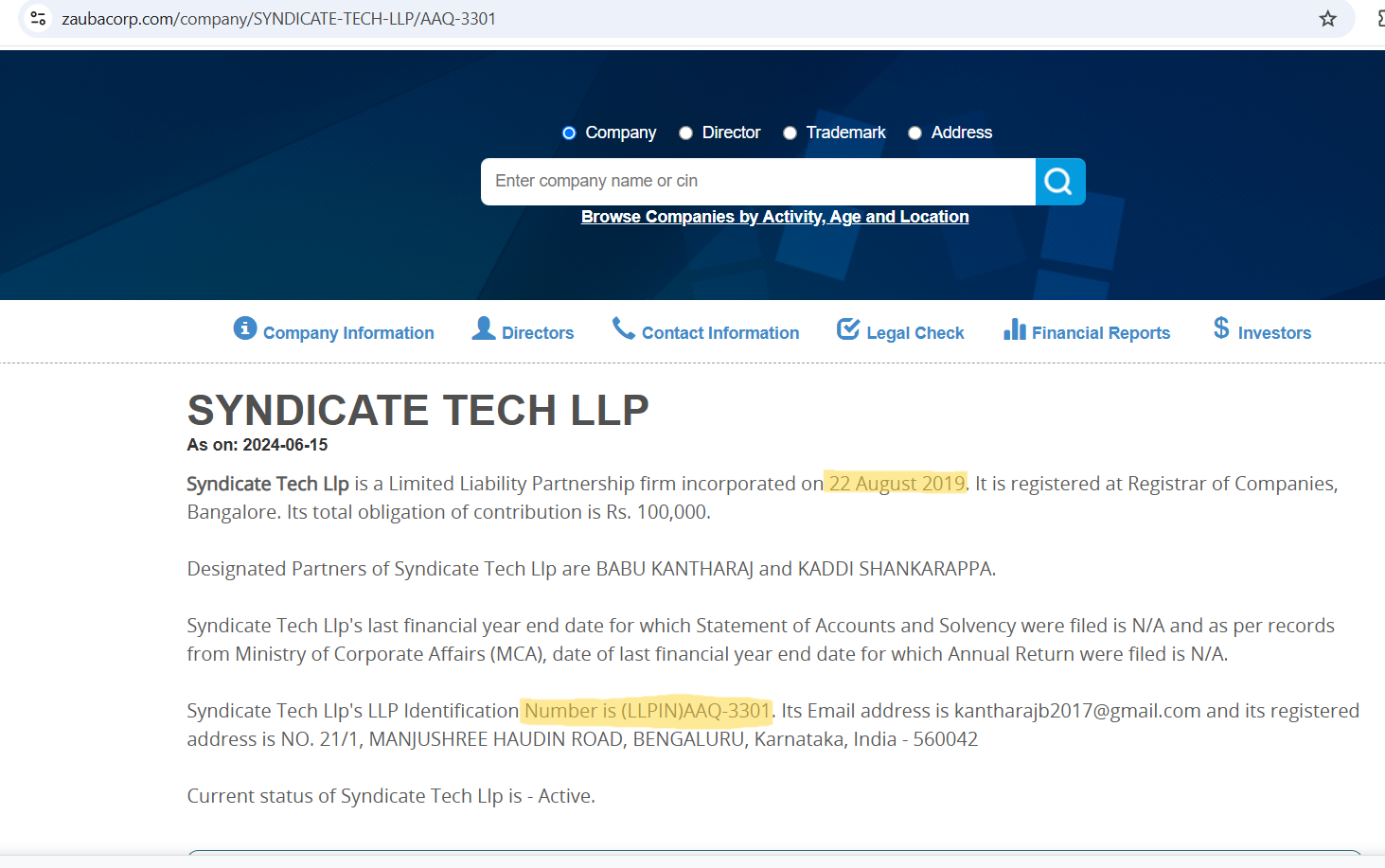Open the Investors section
This screenshot has width=1385, height=868.
(x=1274, y=333)
